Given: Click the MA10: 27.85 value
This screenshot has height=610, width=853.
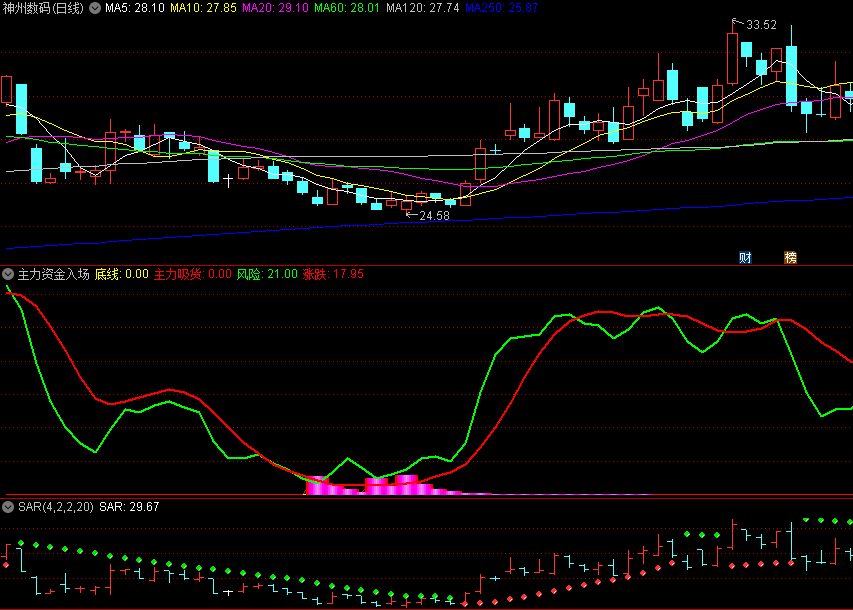Looking at the screenshot, I should click(x=203, y=8).
